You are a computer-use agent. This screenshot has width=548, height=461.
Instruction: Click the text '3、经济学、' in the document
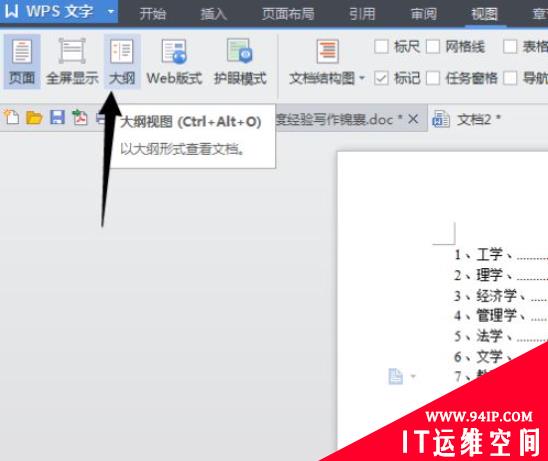point(490,296)
